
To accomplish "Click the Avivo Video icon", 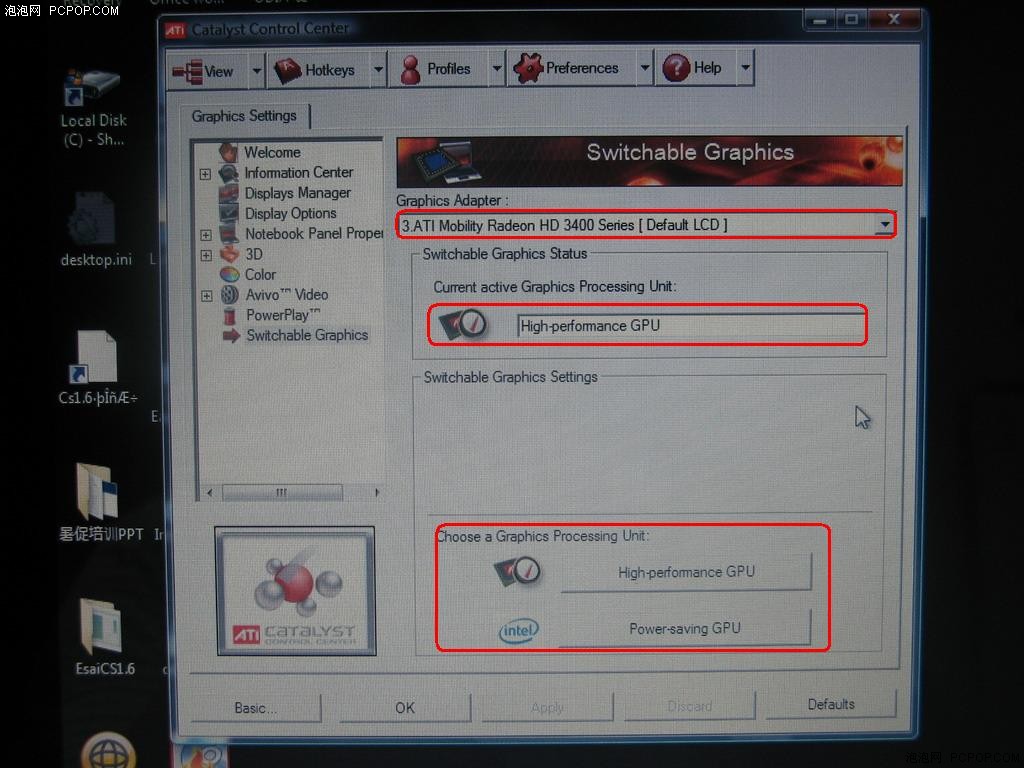I will pos(229,295).
